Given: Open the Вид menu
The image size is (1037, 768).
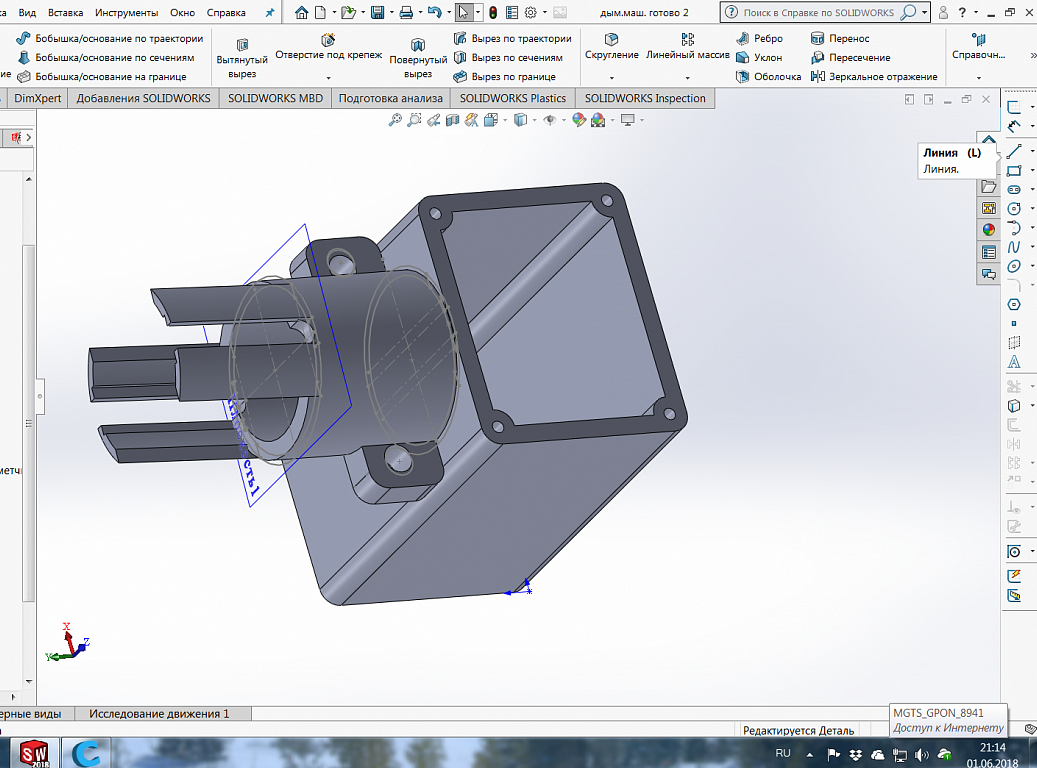Looking at the screenshot, I should (27, 13).
